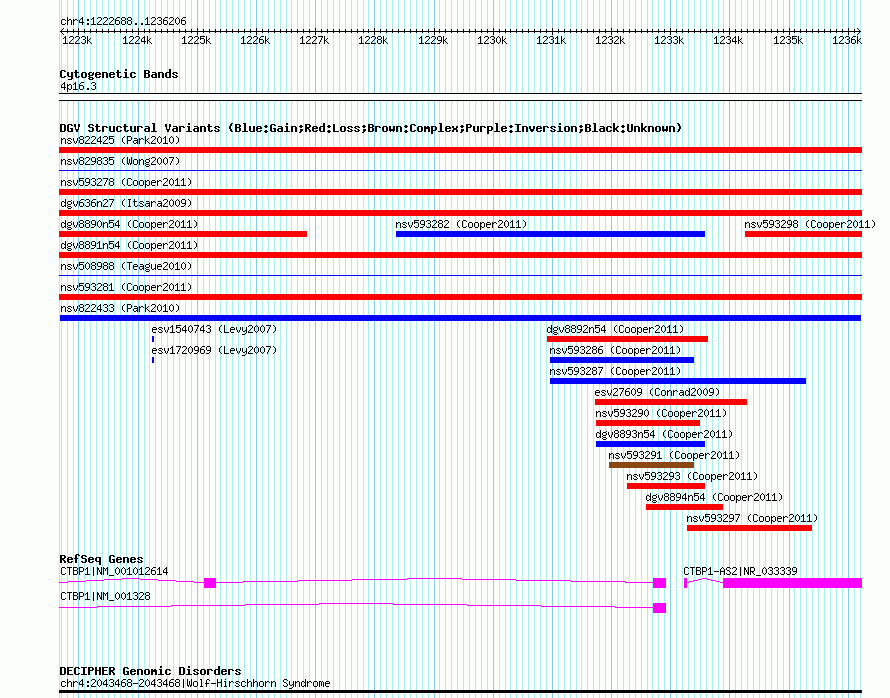Click the chr4:1222688..1236206 coordinate label

(123, 21)
